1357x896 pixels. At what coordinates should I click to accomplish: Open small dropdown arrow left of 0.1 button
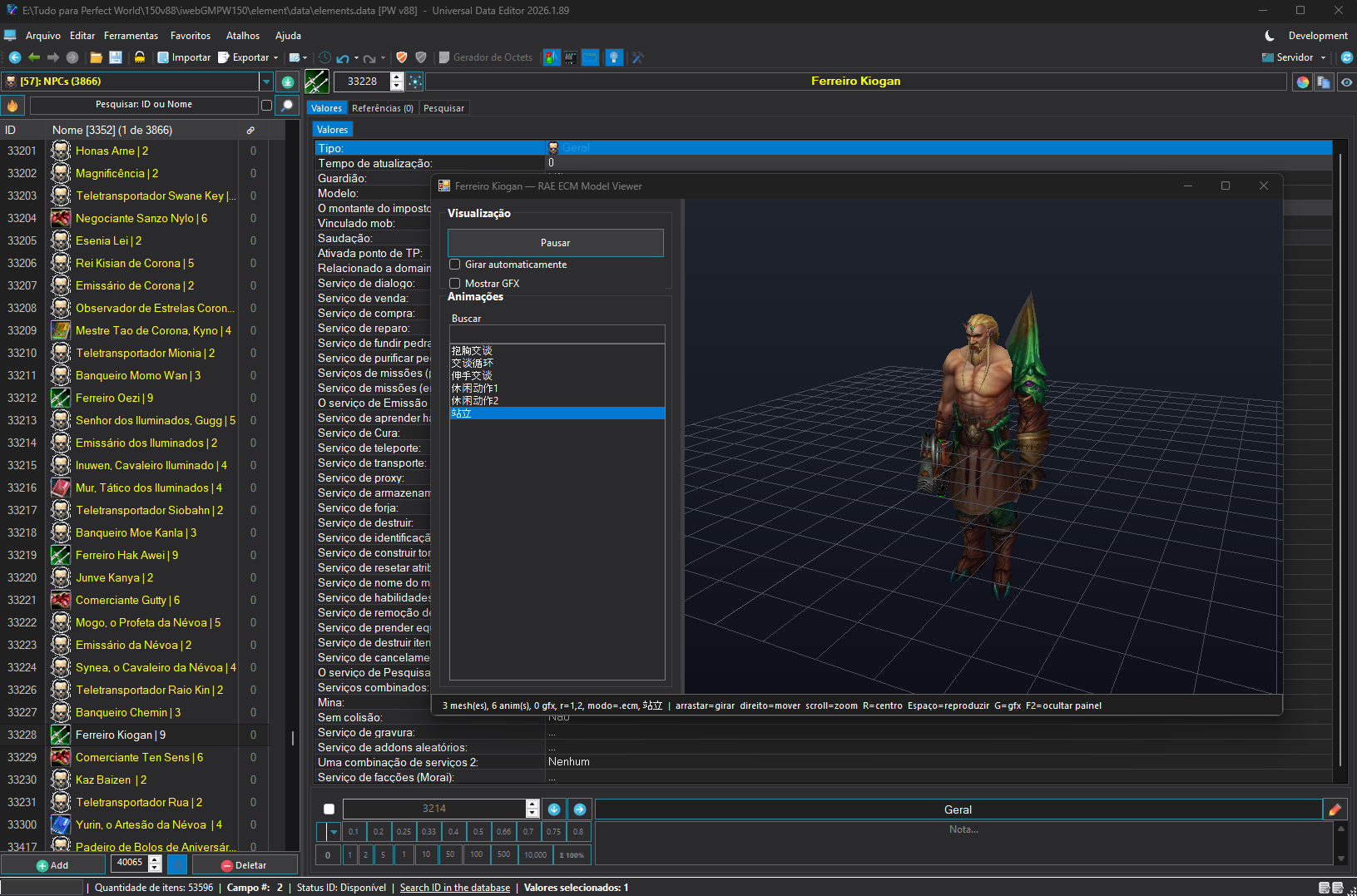[x=334, y=832]
